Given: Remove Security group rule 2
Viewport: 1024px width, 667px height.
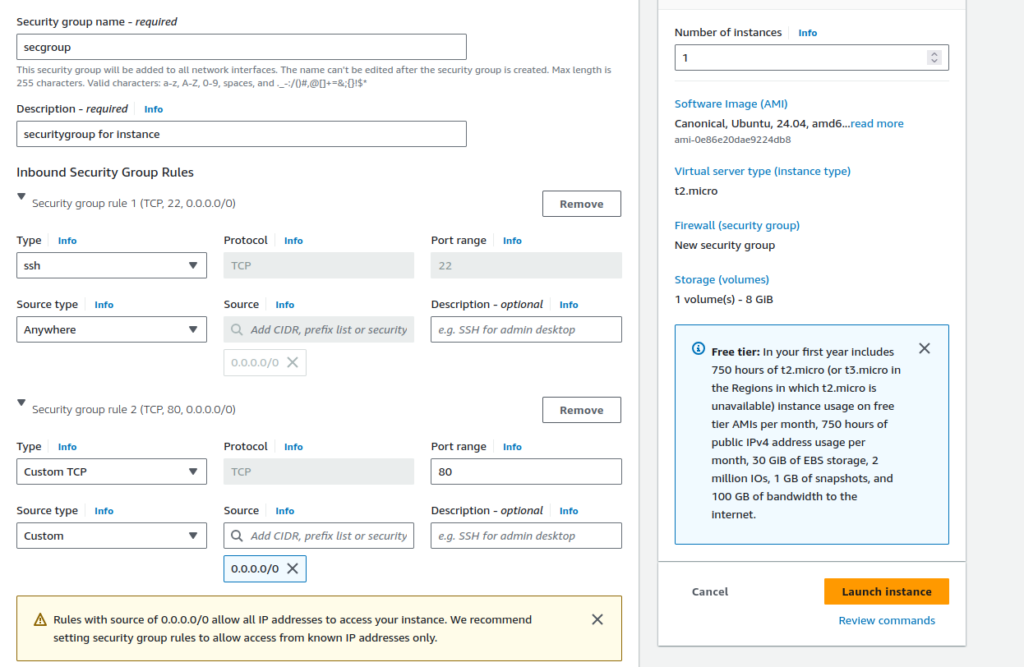Looking at the screenshot, I should click(x=581, y=410).
